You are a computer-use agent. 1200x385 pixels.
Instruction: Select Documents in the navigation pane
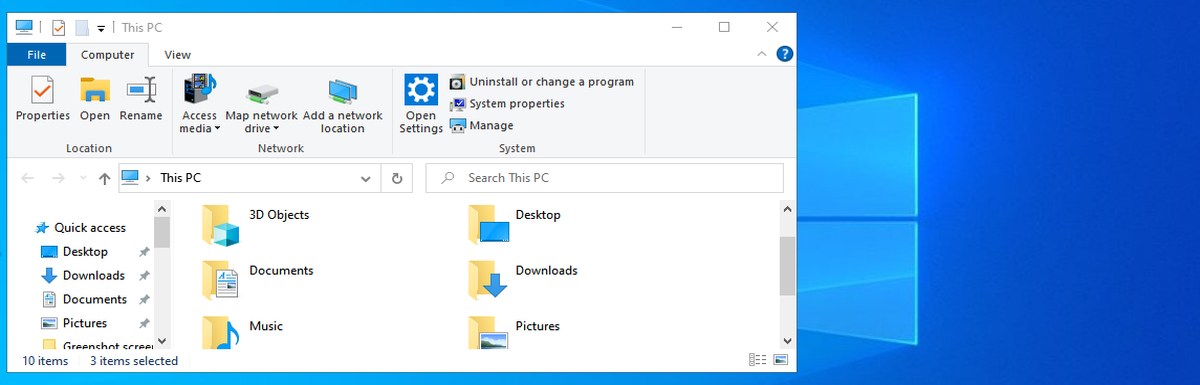pos(94,299)
